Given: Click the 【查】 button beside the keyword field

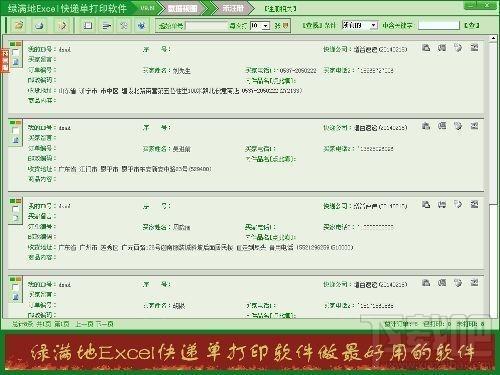Looking at the screenshot, I should 472,25.
